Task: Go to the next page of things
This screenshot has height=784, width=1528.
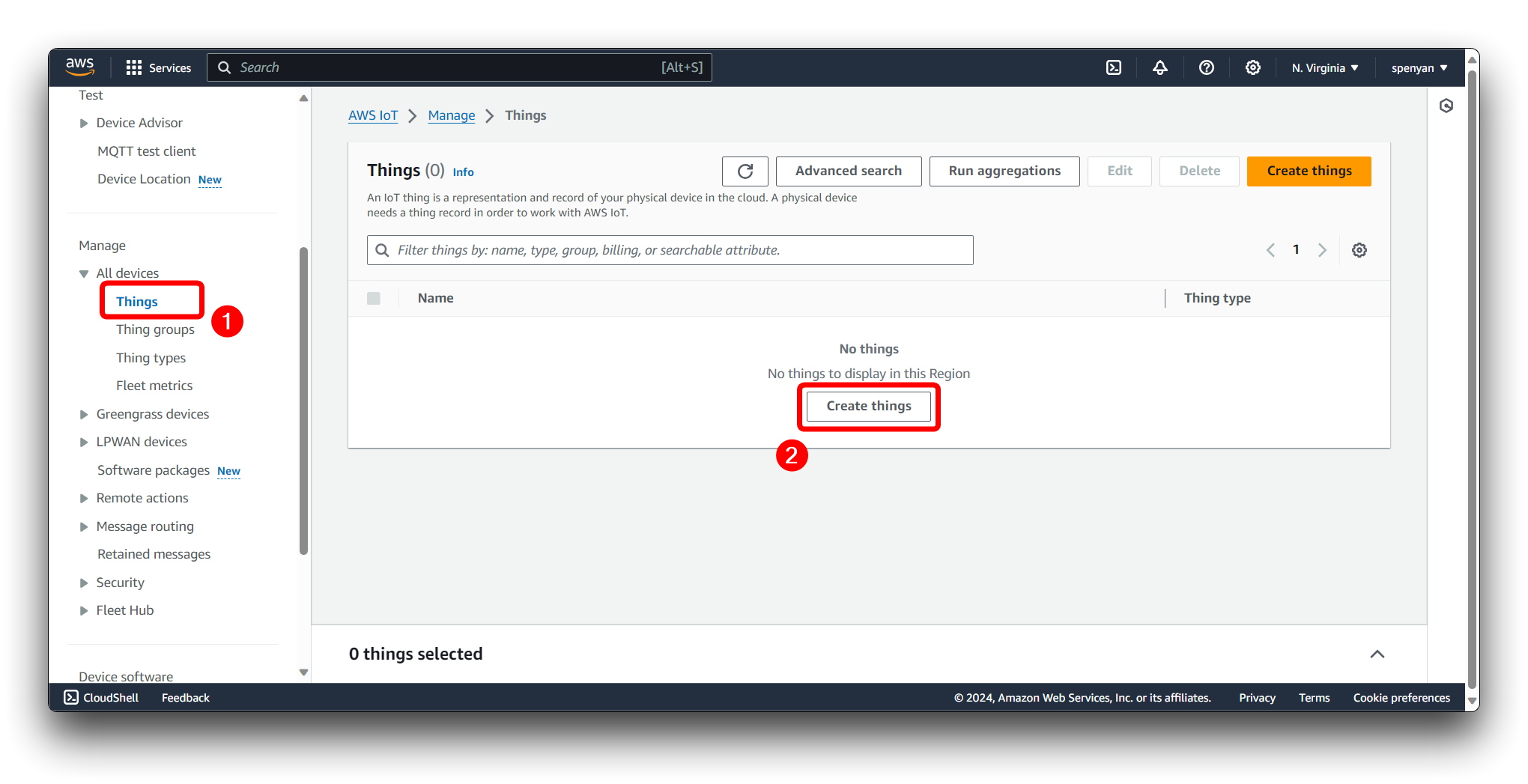Action: (x=1322, y=250)
